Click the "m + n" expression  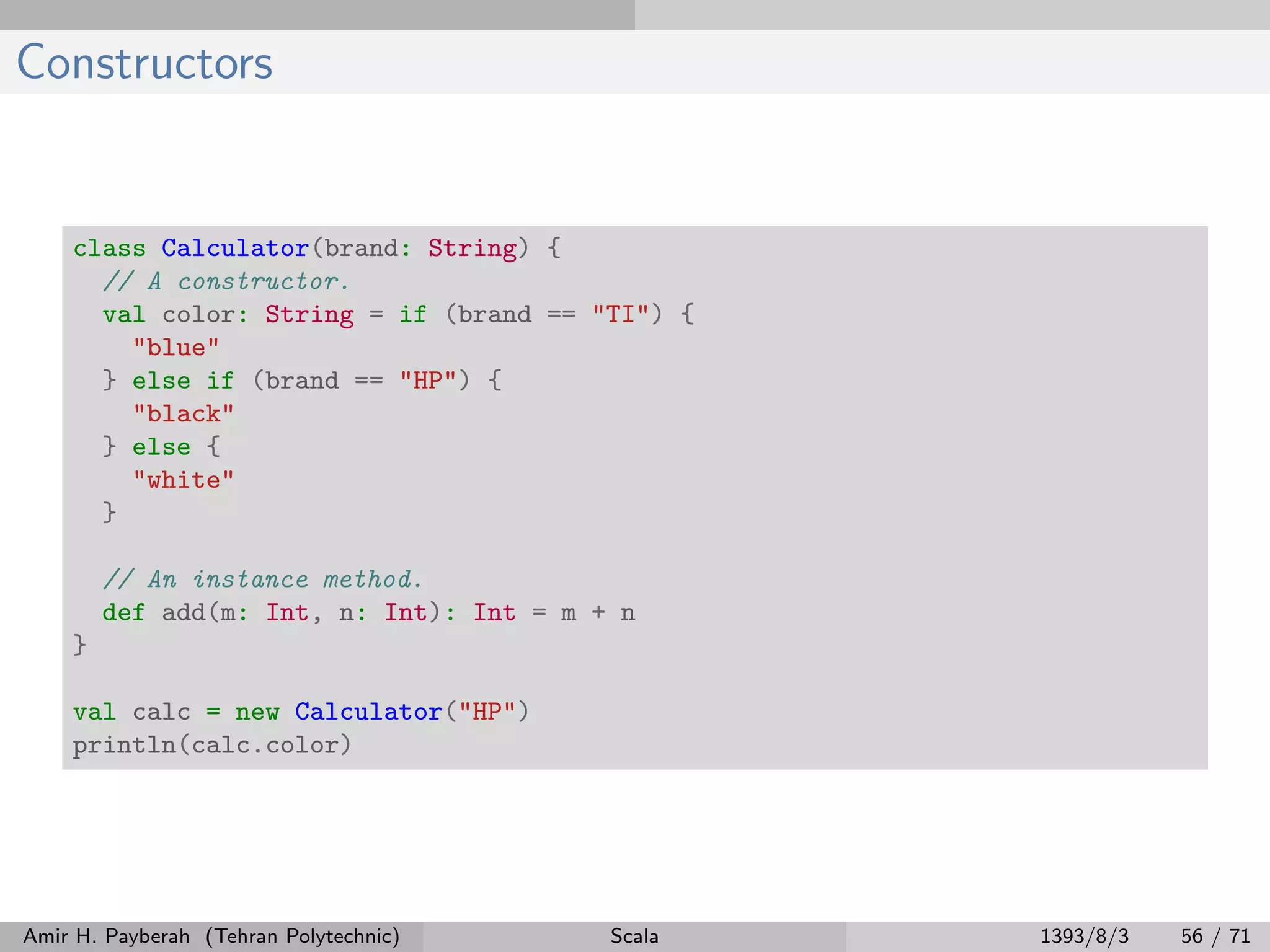tap(598, 612)
